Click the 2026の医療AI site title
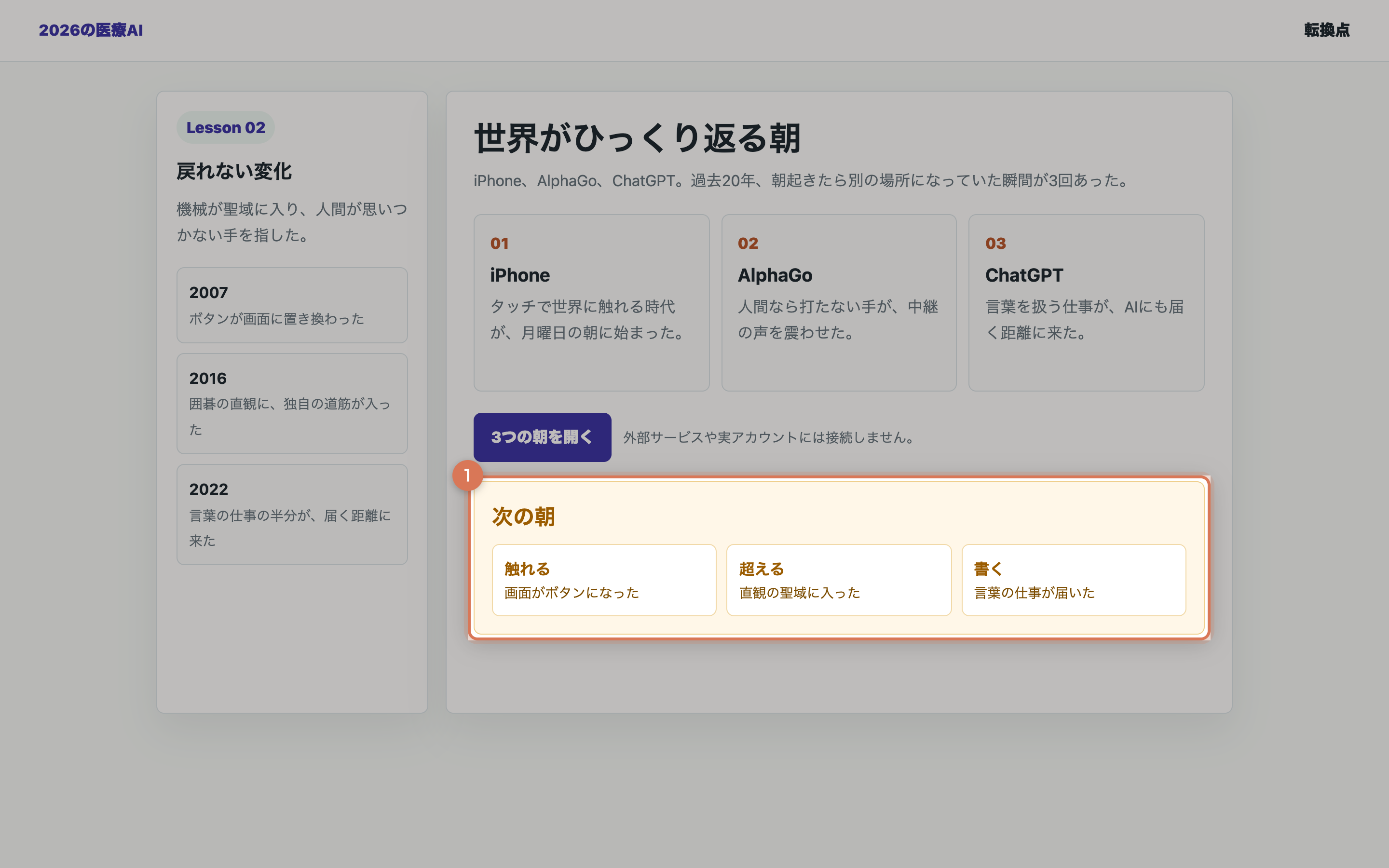The image size is (1389, 868). tap(91, 30)
